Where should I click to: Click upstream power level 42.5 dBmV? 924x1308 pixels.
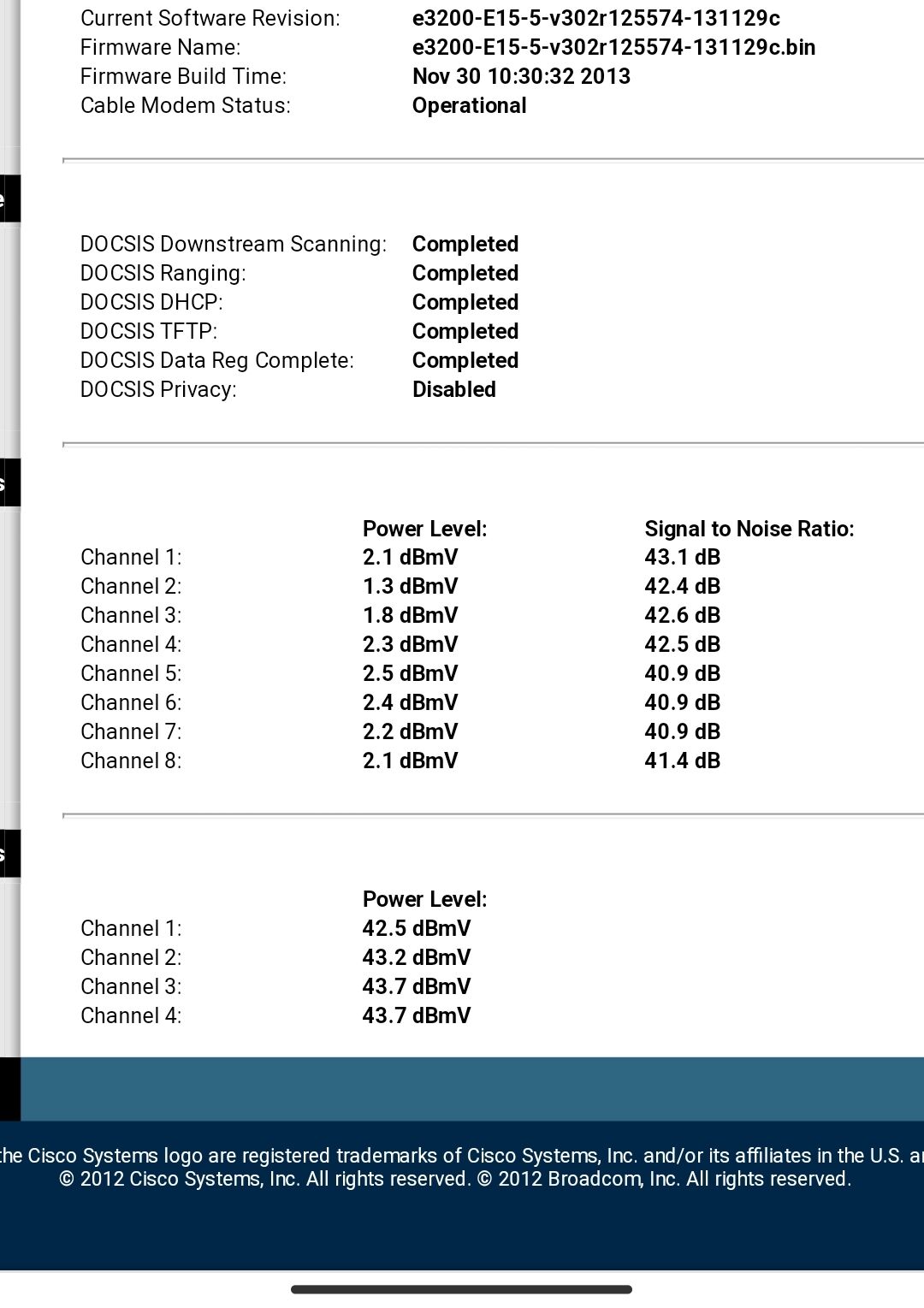(x=417, y=928)
